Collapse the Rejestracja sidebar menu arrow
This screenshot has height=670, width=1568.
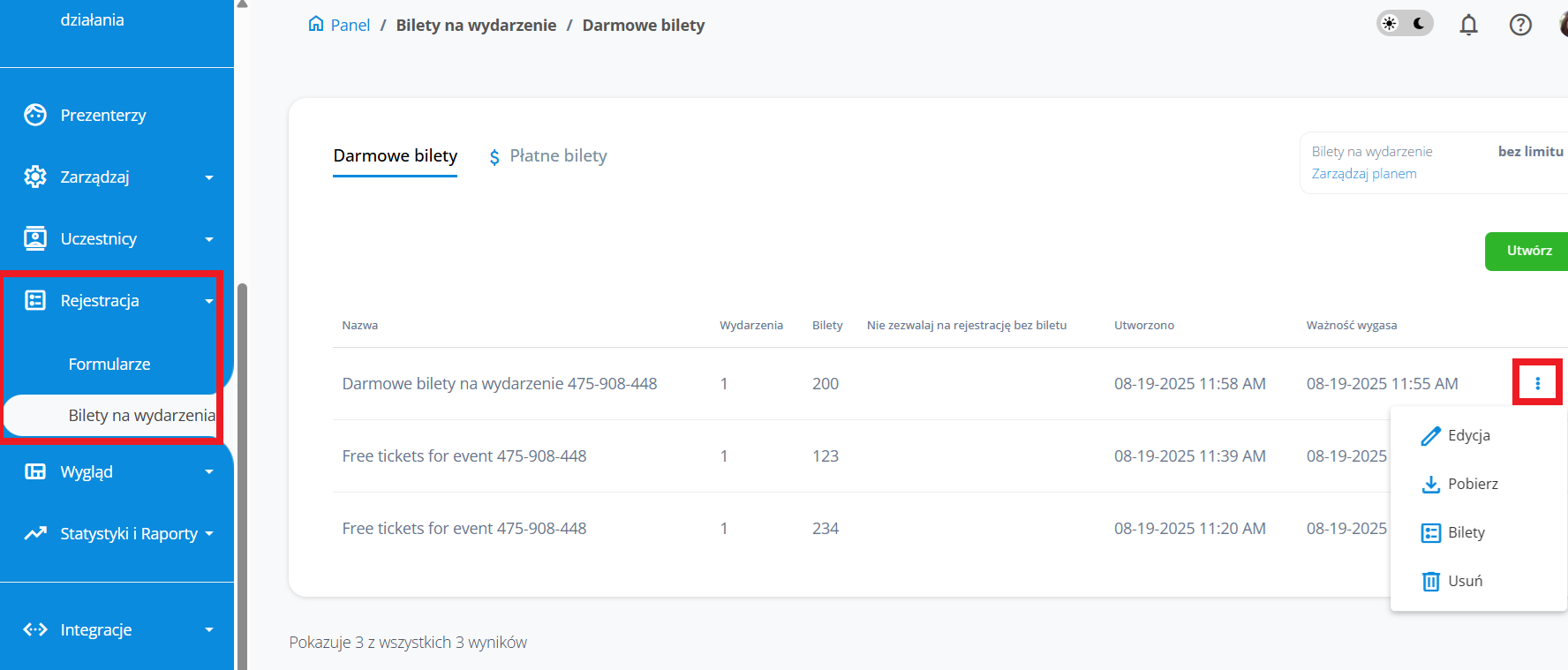209,301
